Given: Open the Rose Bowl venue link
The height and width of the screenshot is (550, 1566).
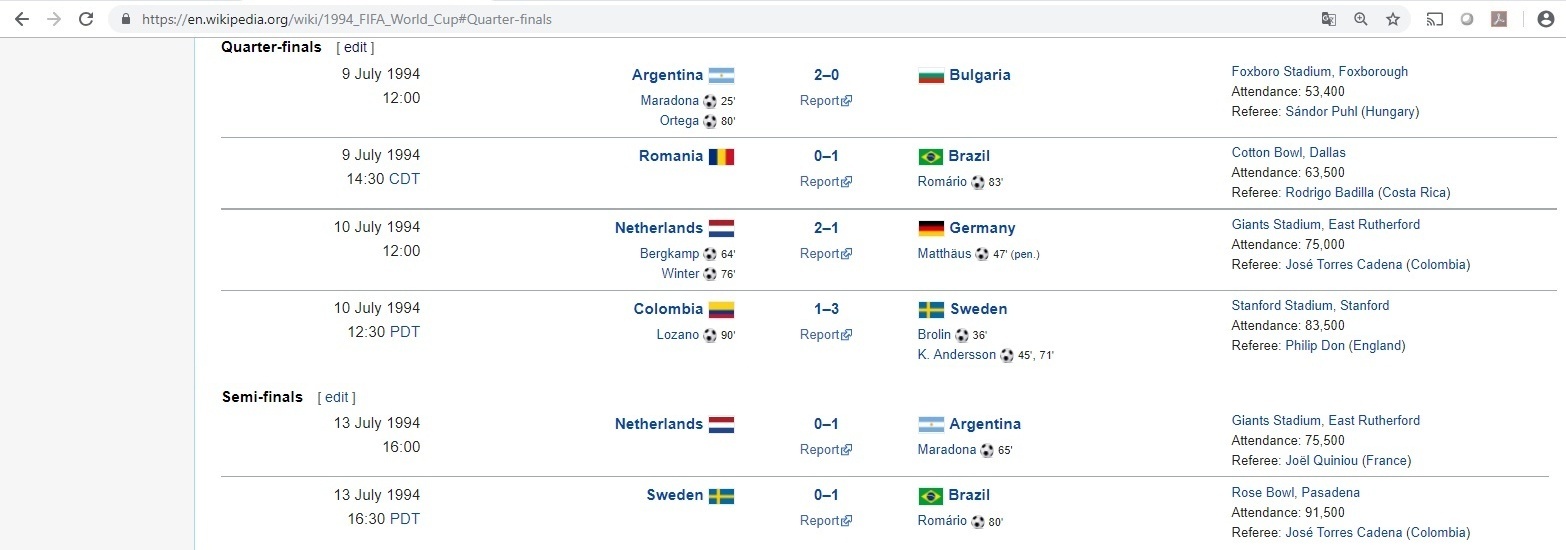Looking at the screenshot, I should coord(1263,492).
